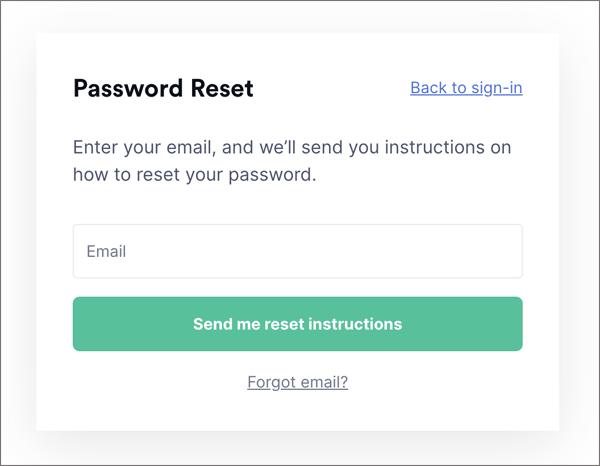Choose the Forgot email? option below the button
600x466 pixels.
[x=297, y=381]
